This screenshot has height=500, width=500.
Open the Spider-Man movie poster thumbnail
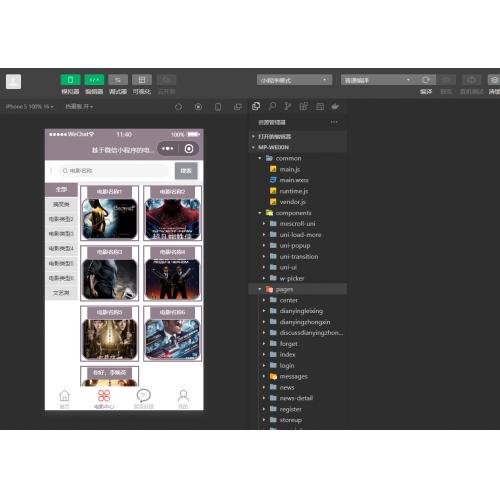coord(173,219)
